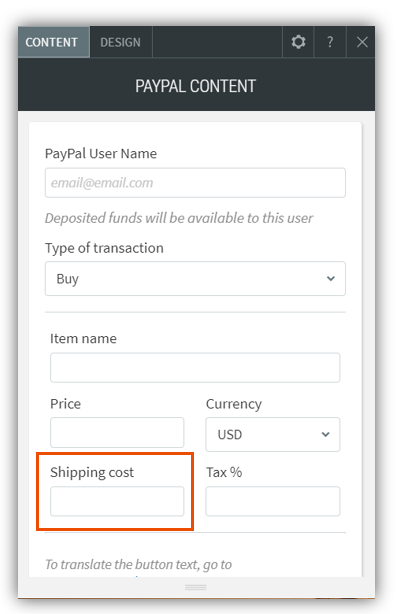Click the Shipping cost input field
The width and height of the screenshot is (397, 614).
[117, 501]
